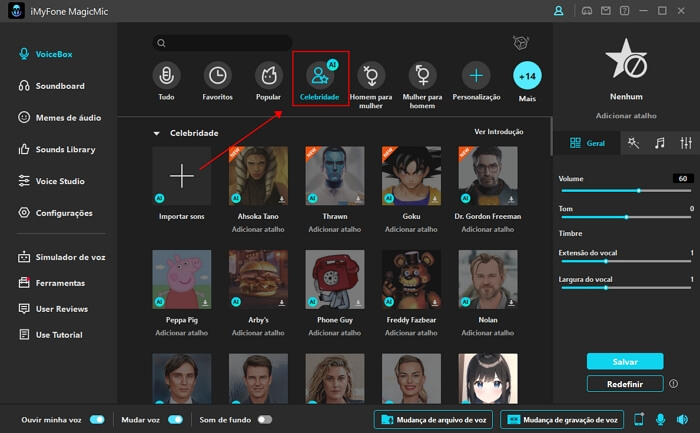The height and width of the screenshot is (433, 700).
Task: Open Mudança de arquivo de voz
Action: click(433, 420)
